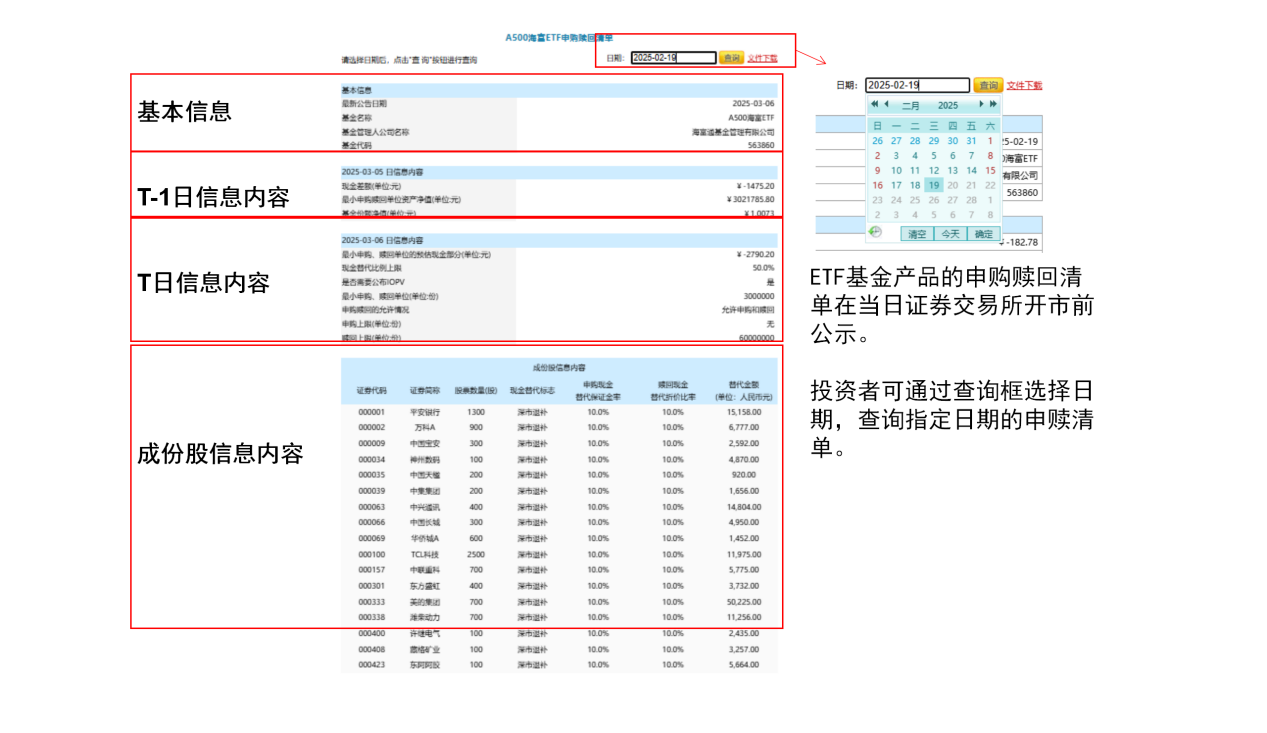Click the clock icon at calendar bottom-left

pyautogui.click(x=877, y=232)
